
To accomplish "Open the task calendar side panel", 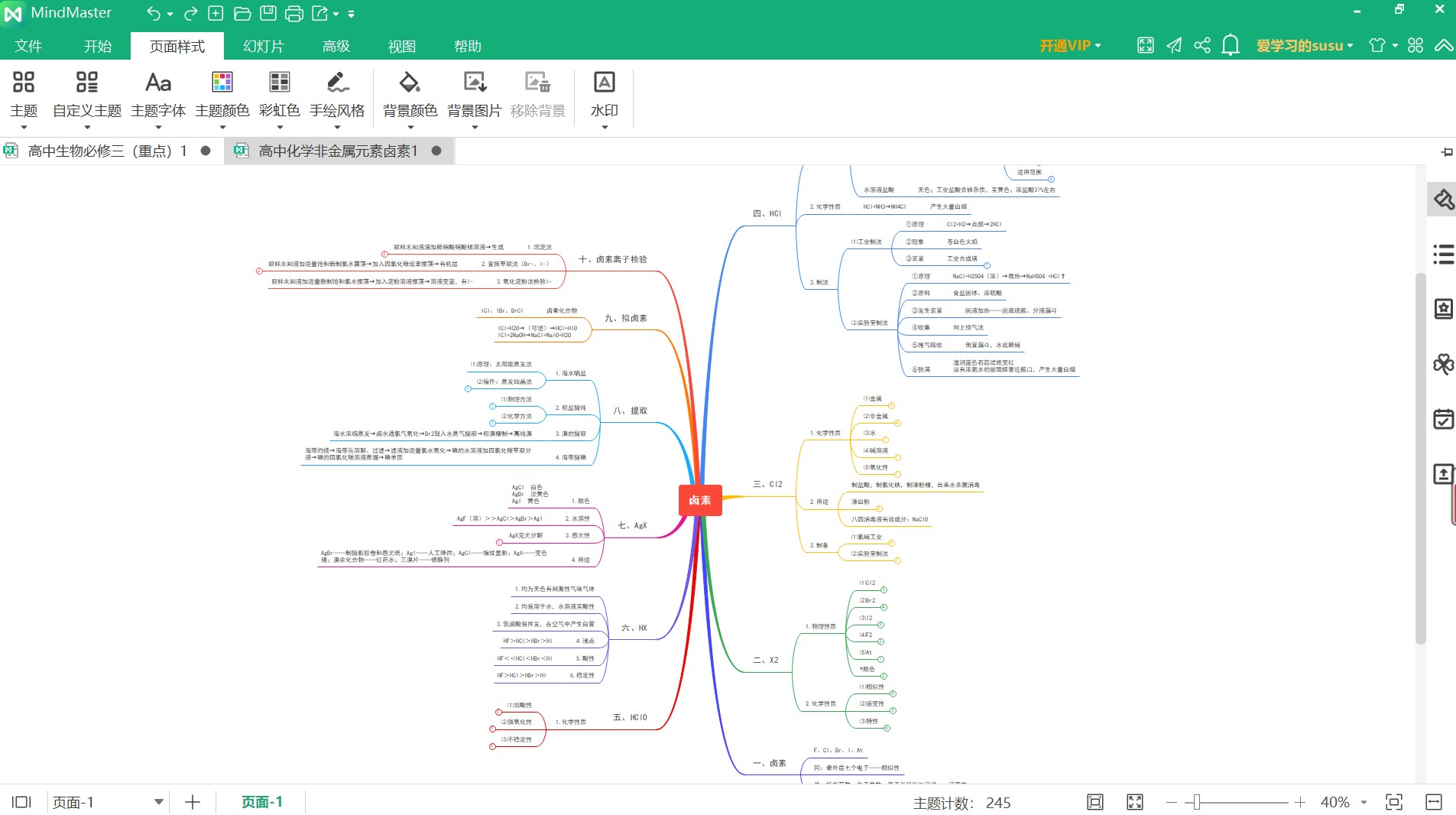I will click(1443, 419).
